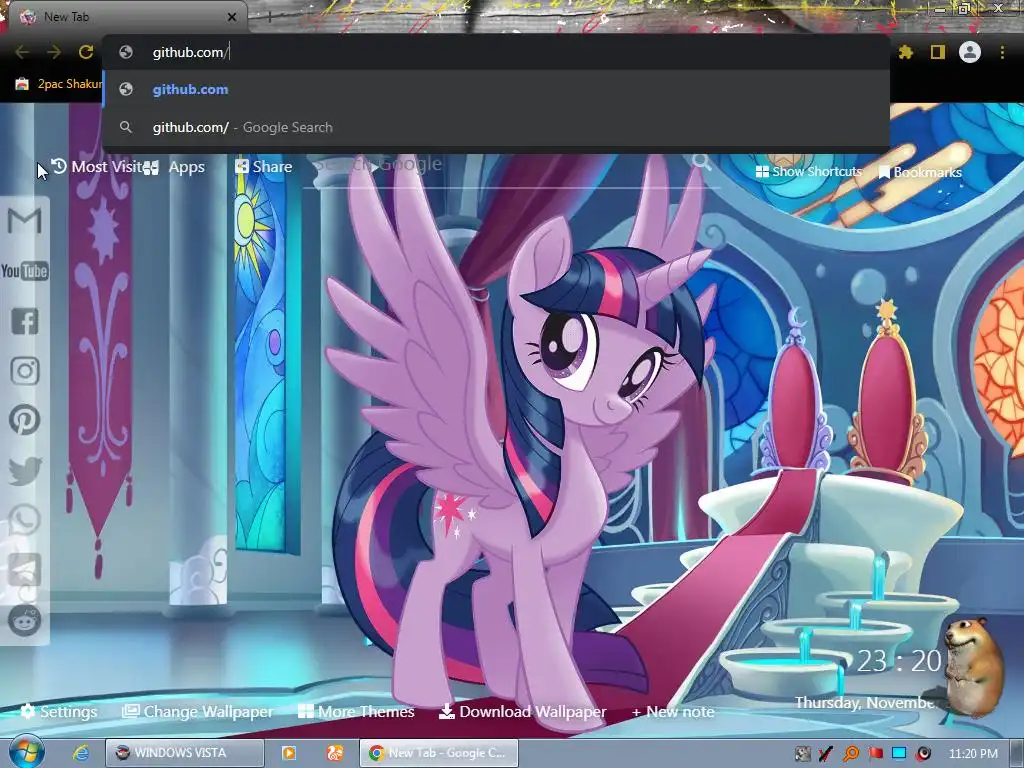Add a note with + New note
1024x768 pixels.
pyautogui.click(x=673, y=712)
